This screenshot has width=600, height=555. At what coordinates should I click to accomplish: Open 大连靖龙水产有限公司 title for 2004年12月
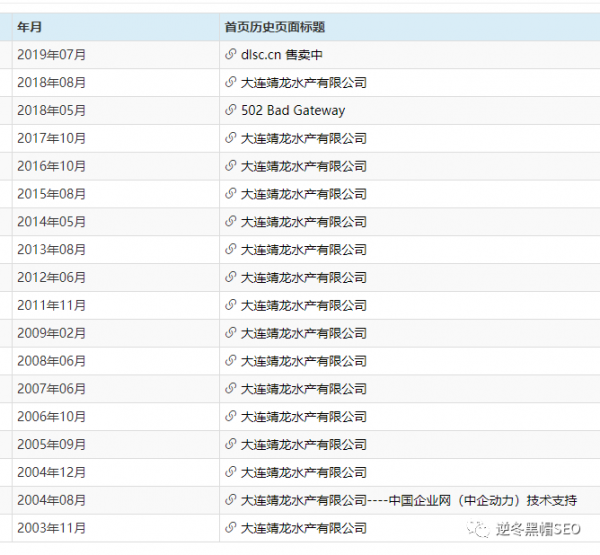click(304, 472)
